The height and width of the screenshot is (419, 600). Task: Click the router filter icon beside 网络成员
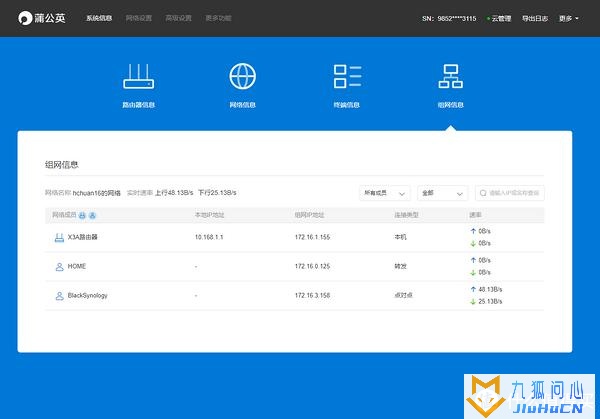tap(82, 215)
